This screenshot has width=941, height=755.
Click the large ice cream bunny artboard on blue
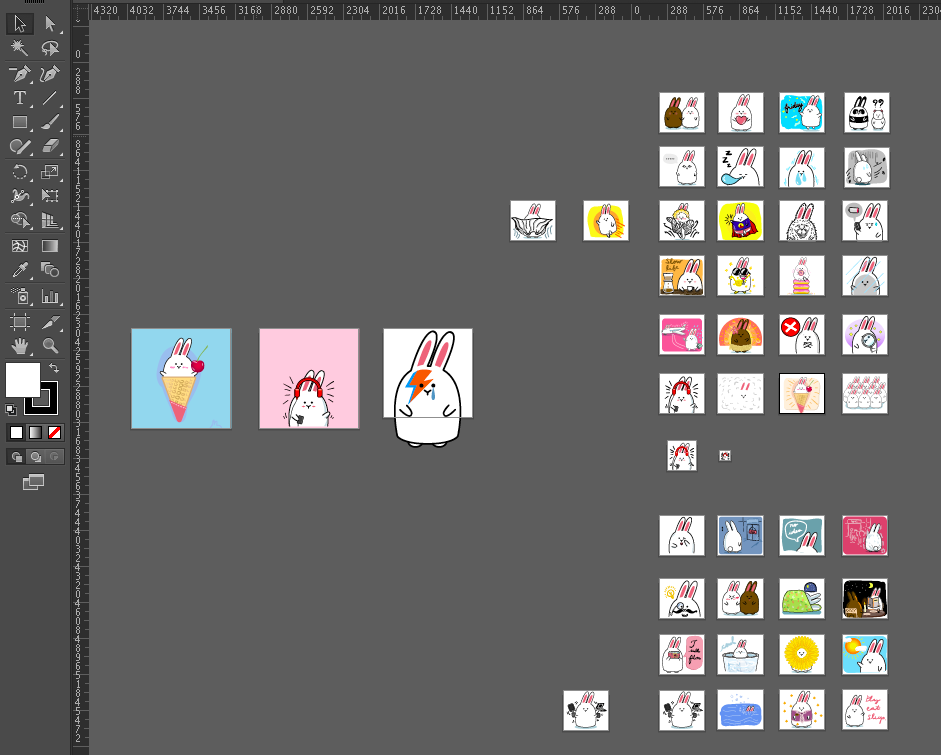pyautogui.click(x=181, y=379)
